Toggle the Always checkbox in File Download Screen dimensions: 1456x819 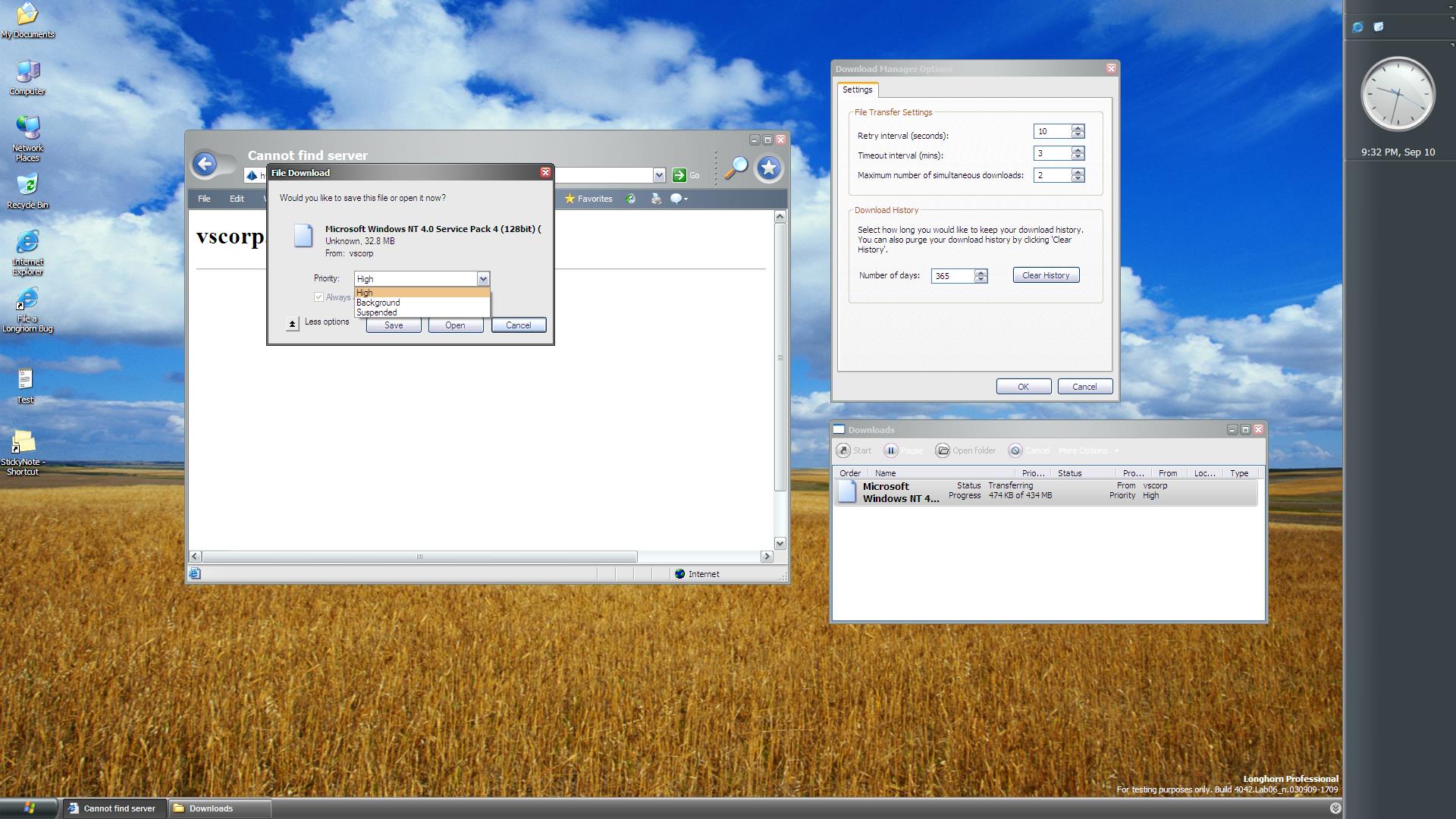tap(319, 297)
